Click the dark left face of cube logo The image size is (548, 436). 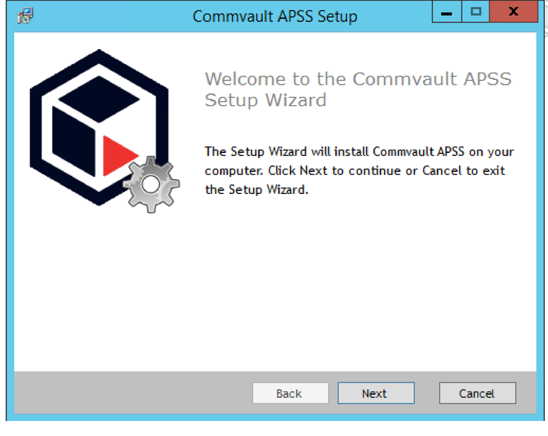tap(73, 141)
